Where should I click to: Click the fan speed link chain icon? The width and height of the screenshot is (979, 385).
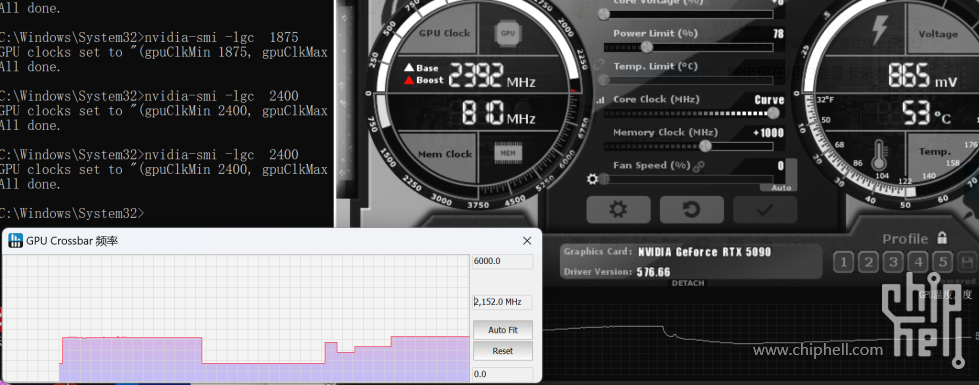click(699, 166)
